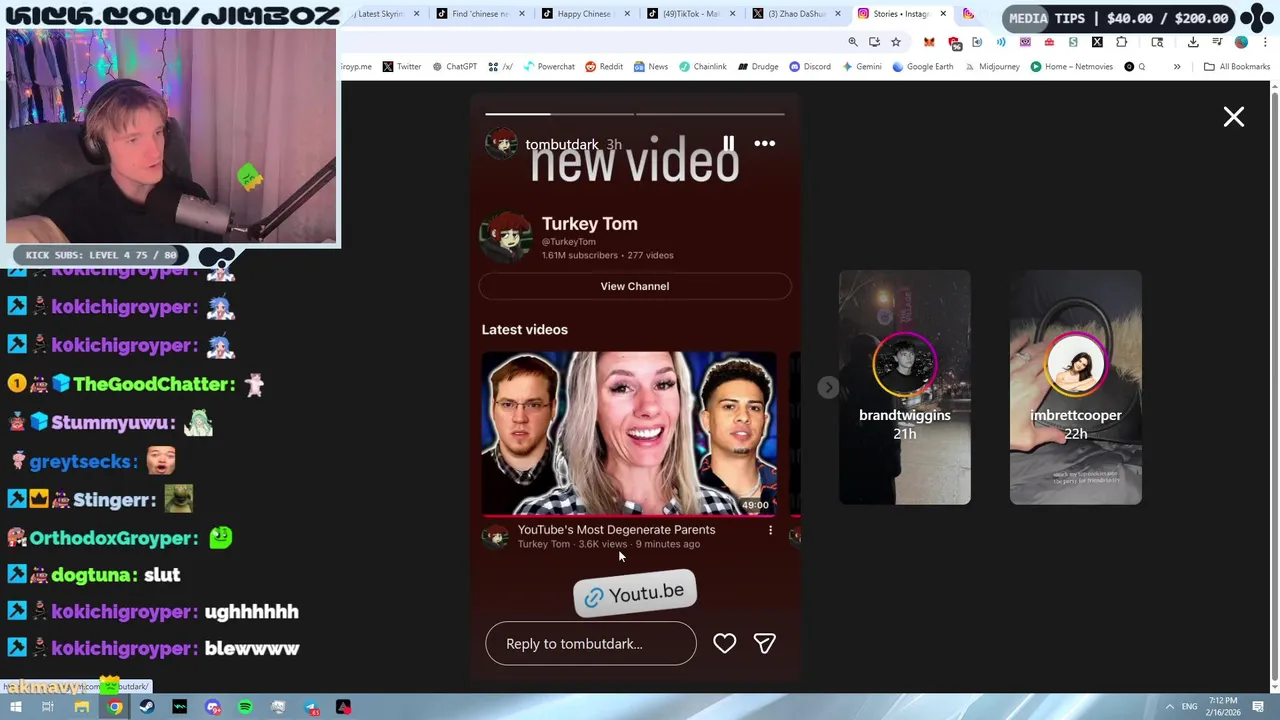Click the tombutdark username in story header

click(x=562, y=144)
